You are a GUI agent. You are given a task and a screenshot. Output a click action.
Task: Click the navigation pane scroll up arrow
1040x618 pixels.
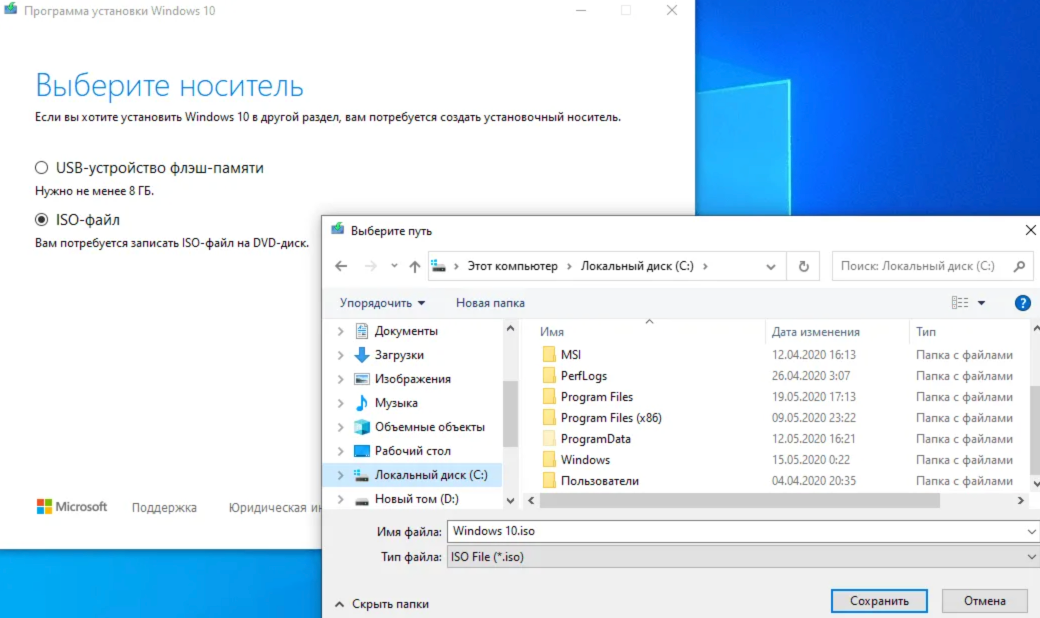(x=510, y=328)
